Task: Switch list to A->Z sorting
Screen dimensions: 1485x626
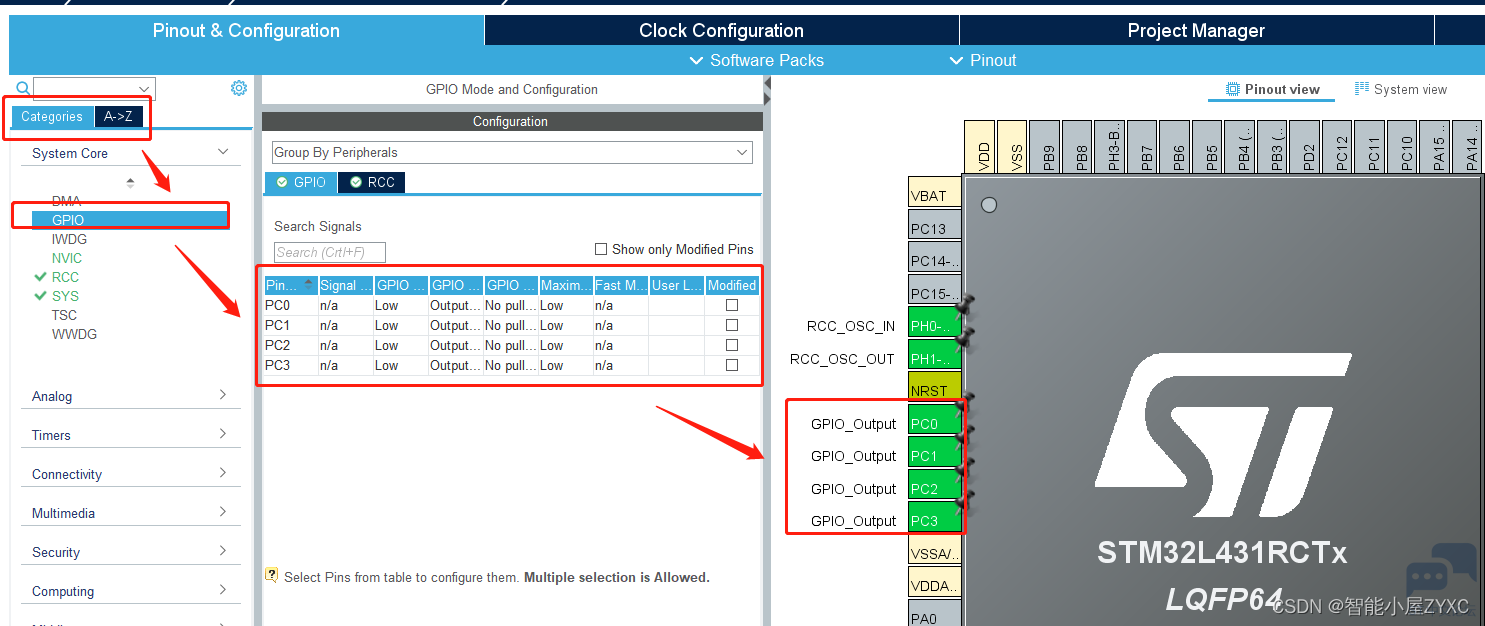Action: click(x=118, y=116)
